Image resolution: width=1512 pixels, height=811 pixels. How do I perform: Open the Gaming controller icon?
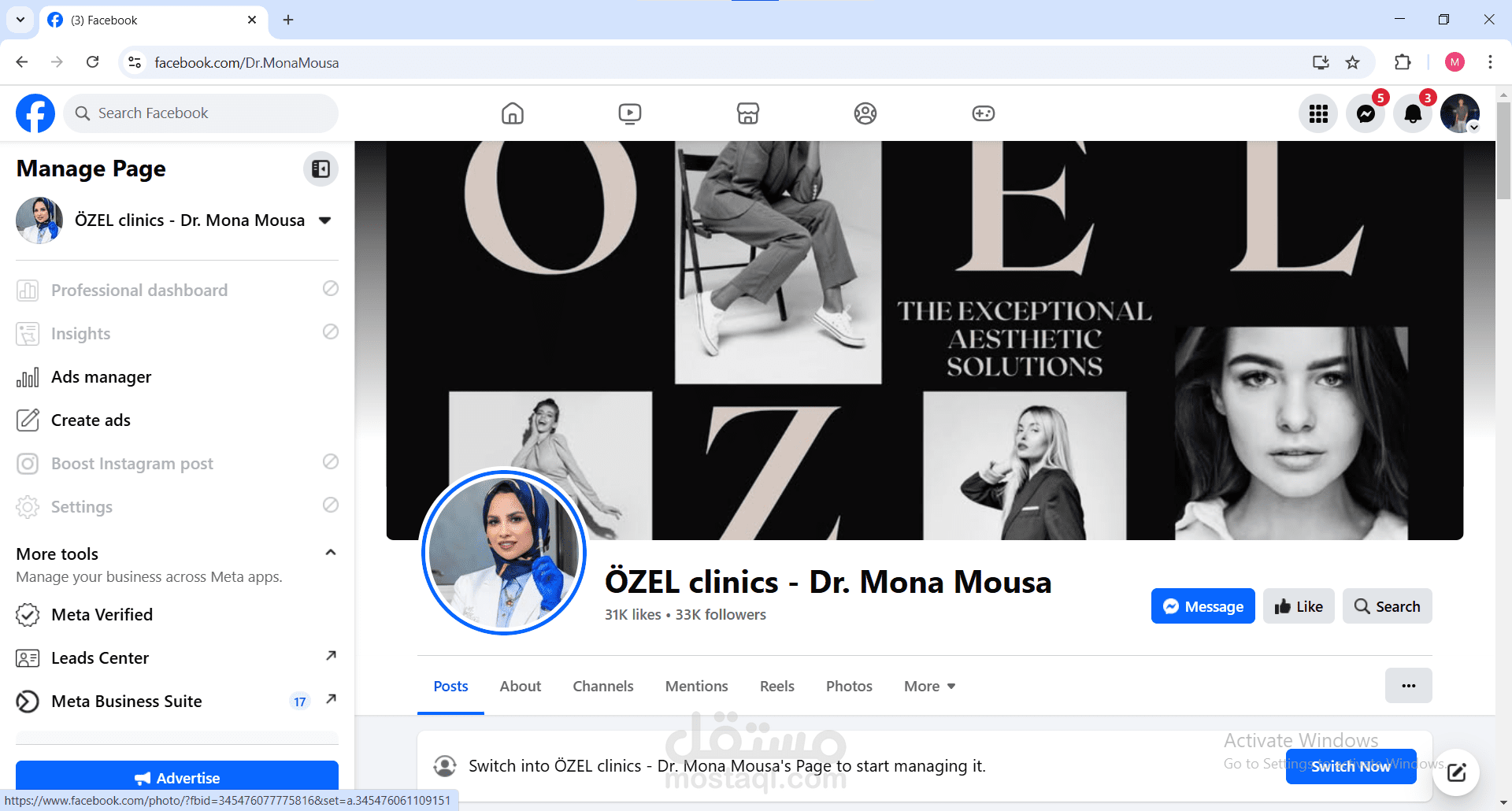tap(983, 113)
